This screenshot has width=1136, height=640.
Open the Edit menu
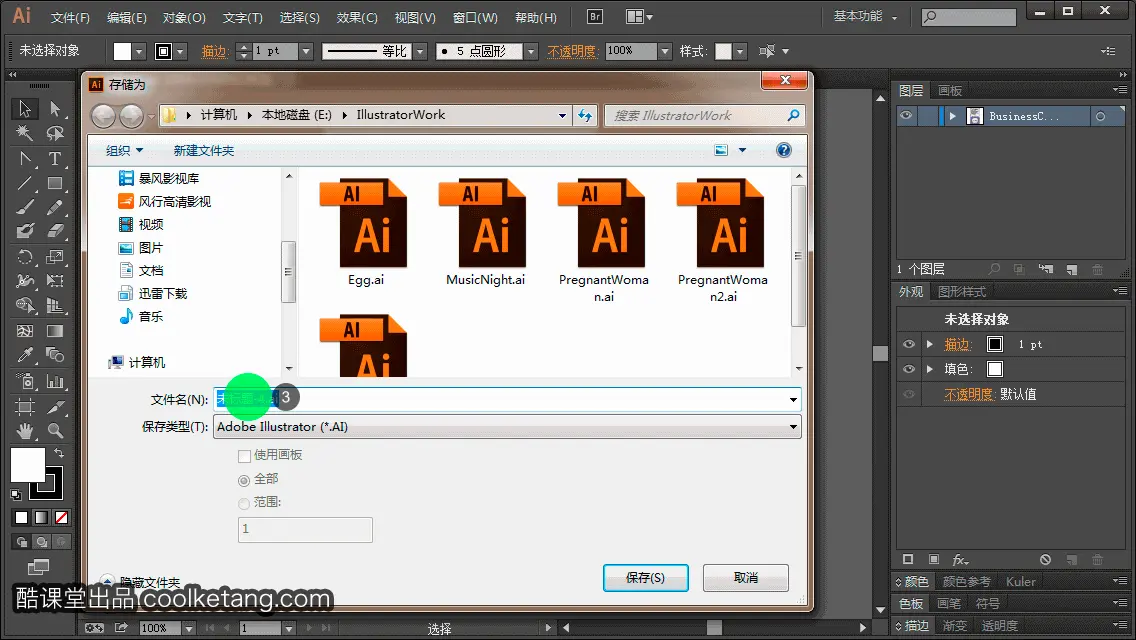pos(127,17)
